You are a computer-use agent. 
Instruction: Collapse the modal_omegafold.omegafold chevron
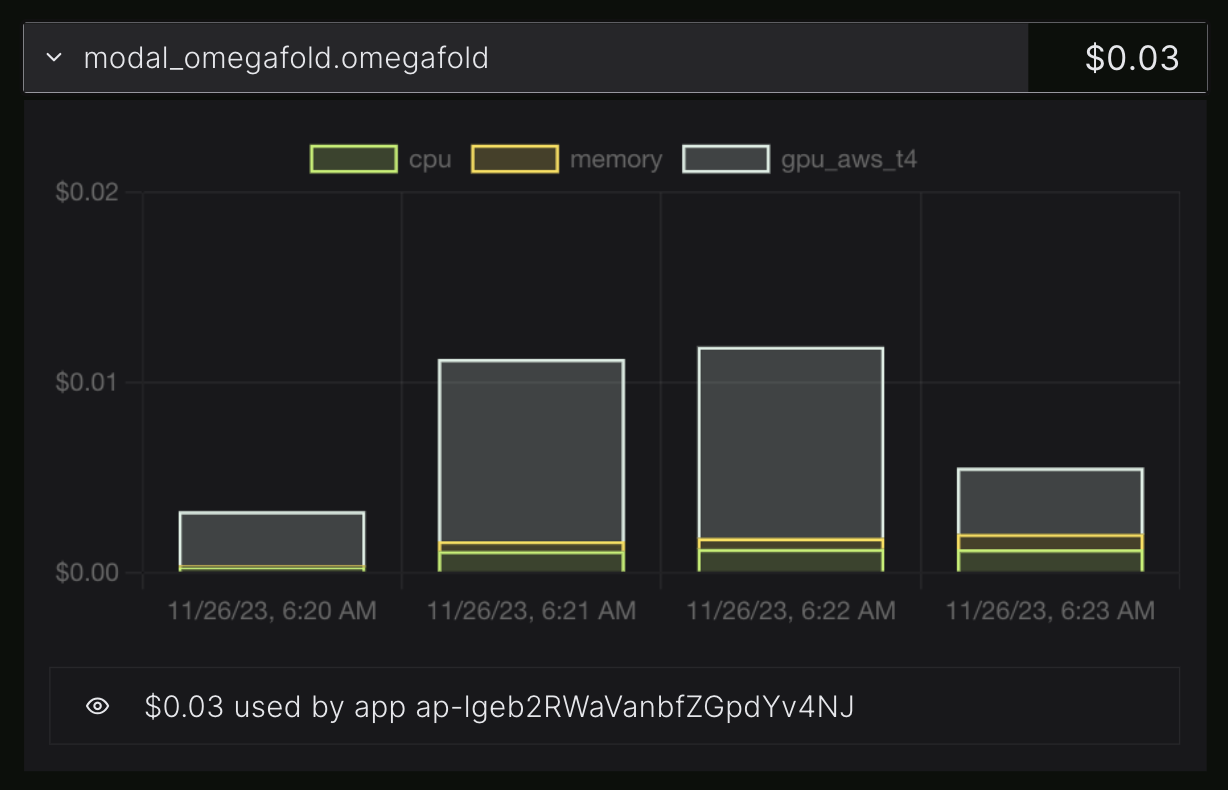click(54, 58)
